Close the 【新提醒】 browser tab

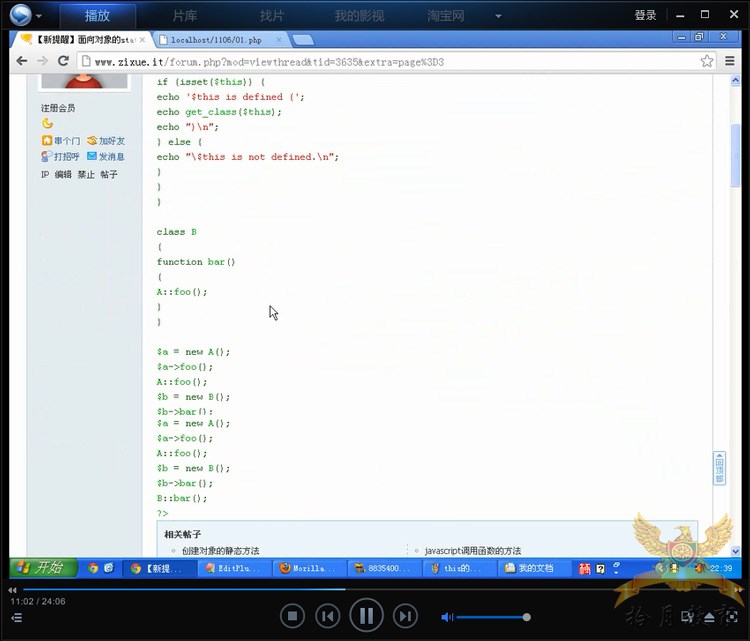[x=142, y=40]
